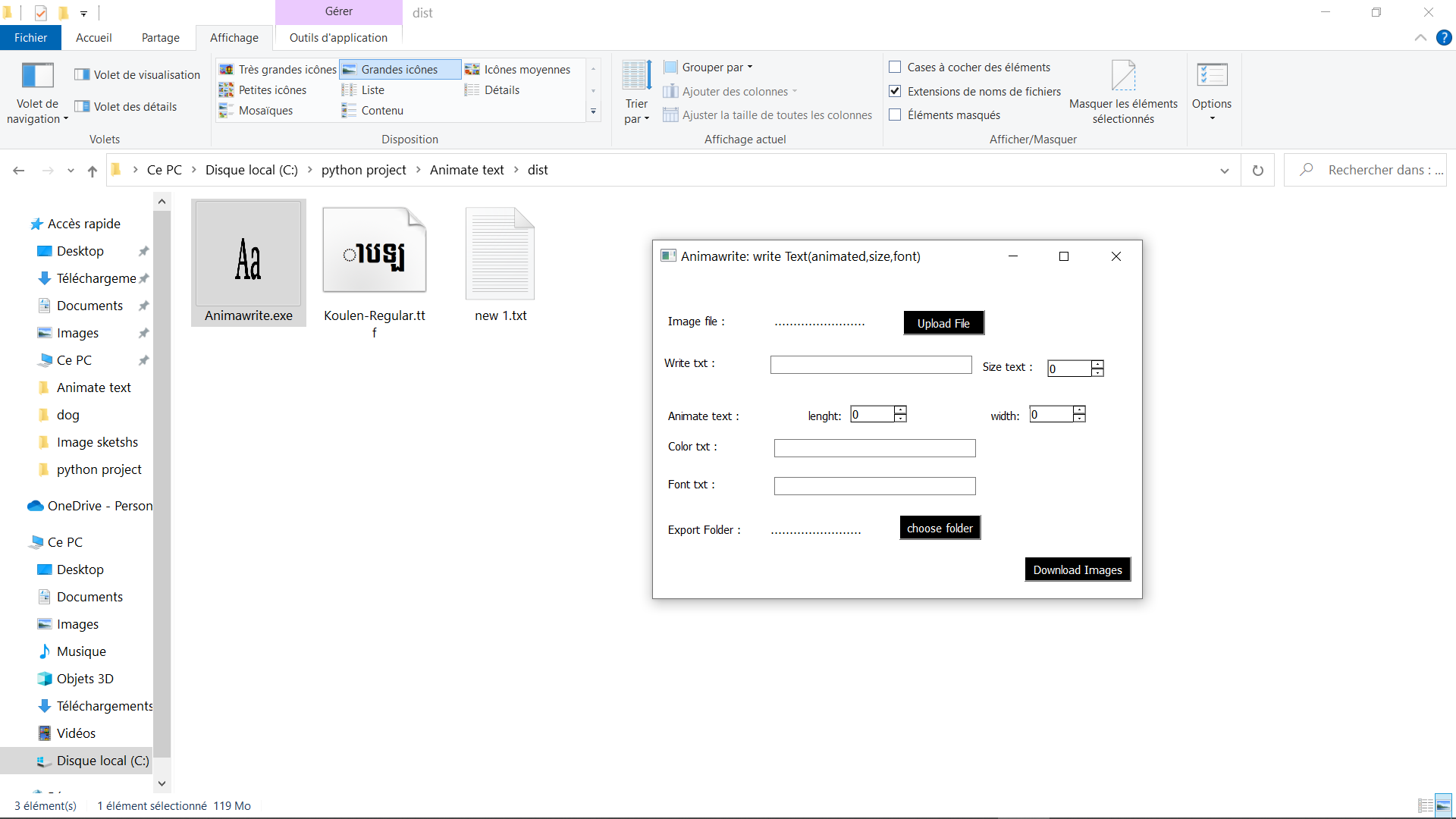Open the Volet de navigation pane icon
This screenshot has width=1456, height=819.
click(x=37, y=77)
